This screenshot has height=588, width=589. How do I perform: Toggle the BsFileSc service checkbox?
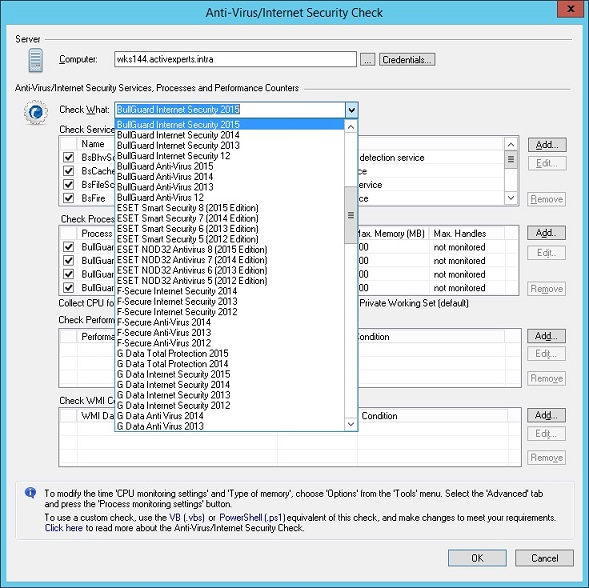pyautogui.click(x=68, y=184)
